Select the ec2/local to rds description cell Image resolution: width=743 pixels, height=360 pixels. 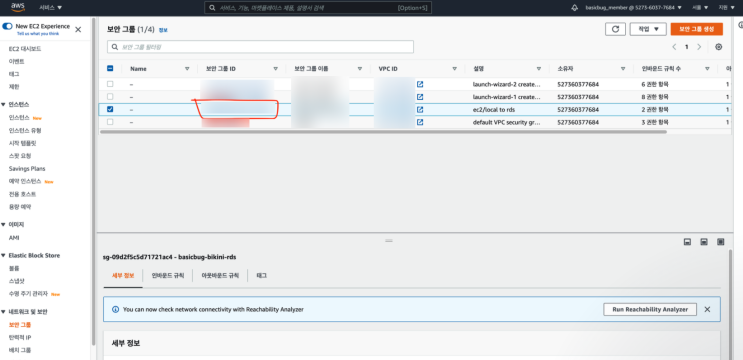(x=494, y=109)
